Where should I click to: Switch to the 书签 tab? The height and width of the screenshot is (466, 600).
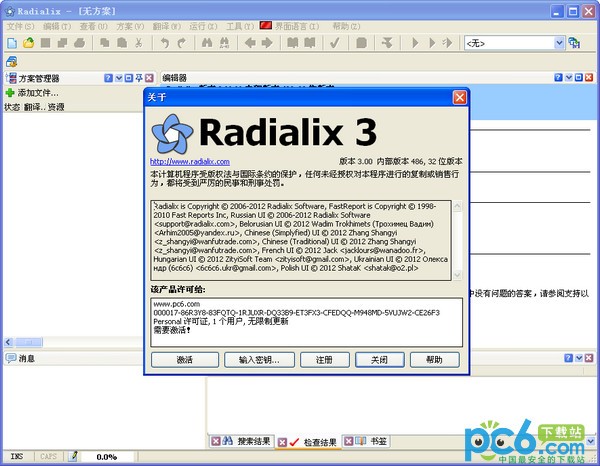[x=365, y=442]
